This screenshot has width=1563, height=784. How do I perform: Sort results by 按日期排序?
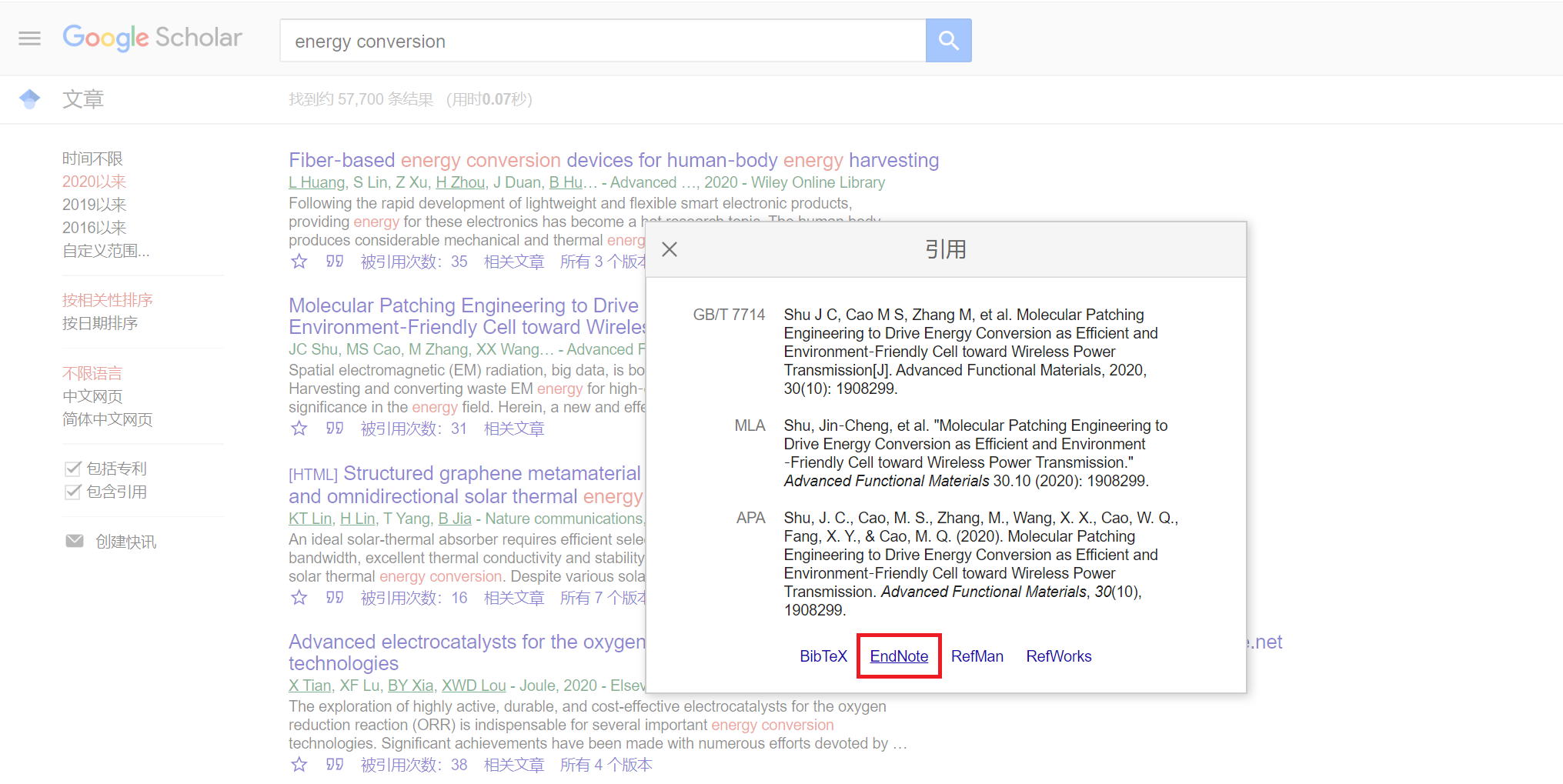pyautogui.click(x=100, y=323)
